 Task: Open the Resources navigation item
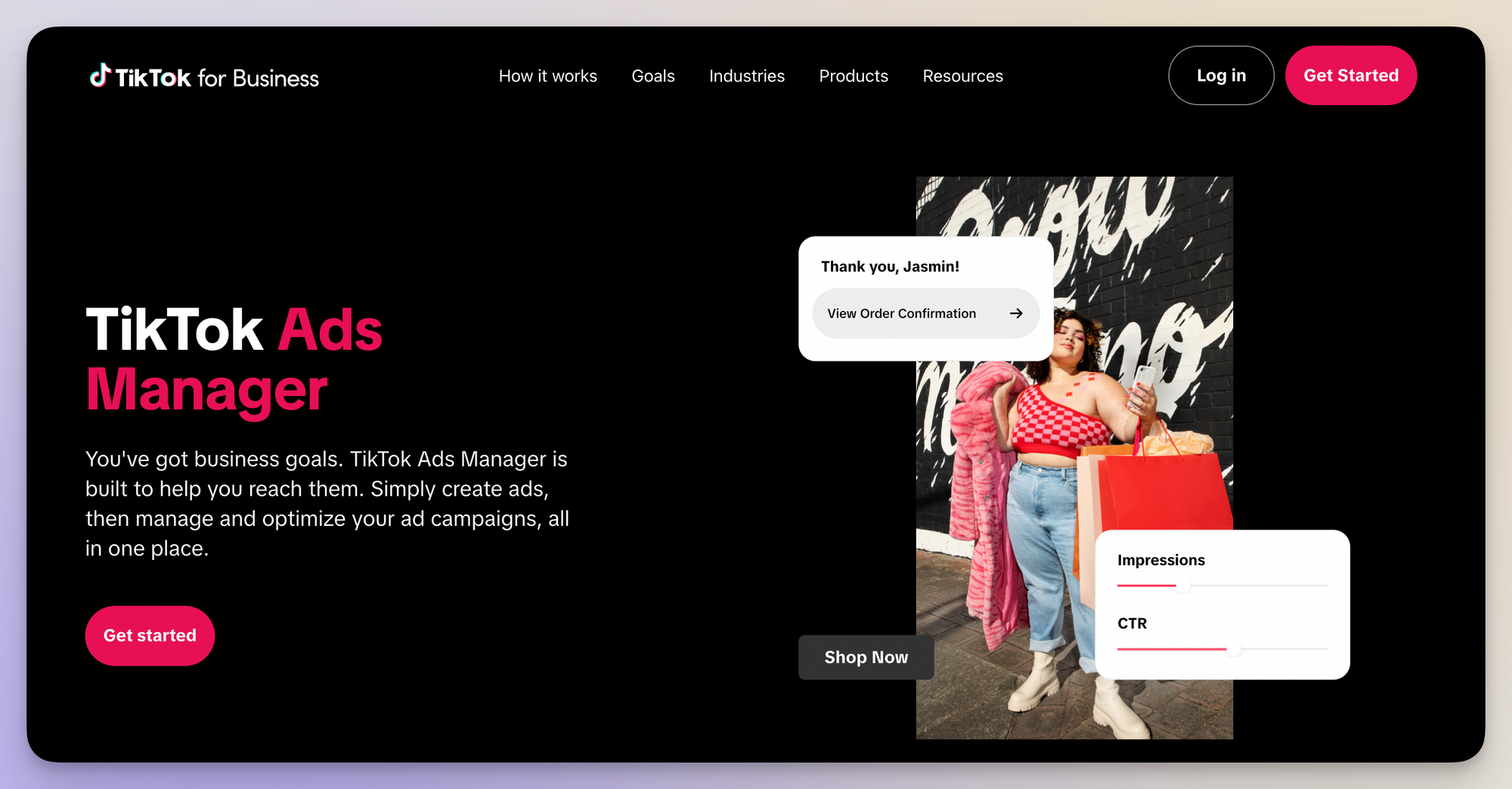pyautogui.click(x=962, y=76)
